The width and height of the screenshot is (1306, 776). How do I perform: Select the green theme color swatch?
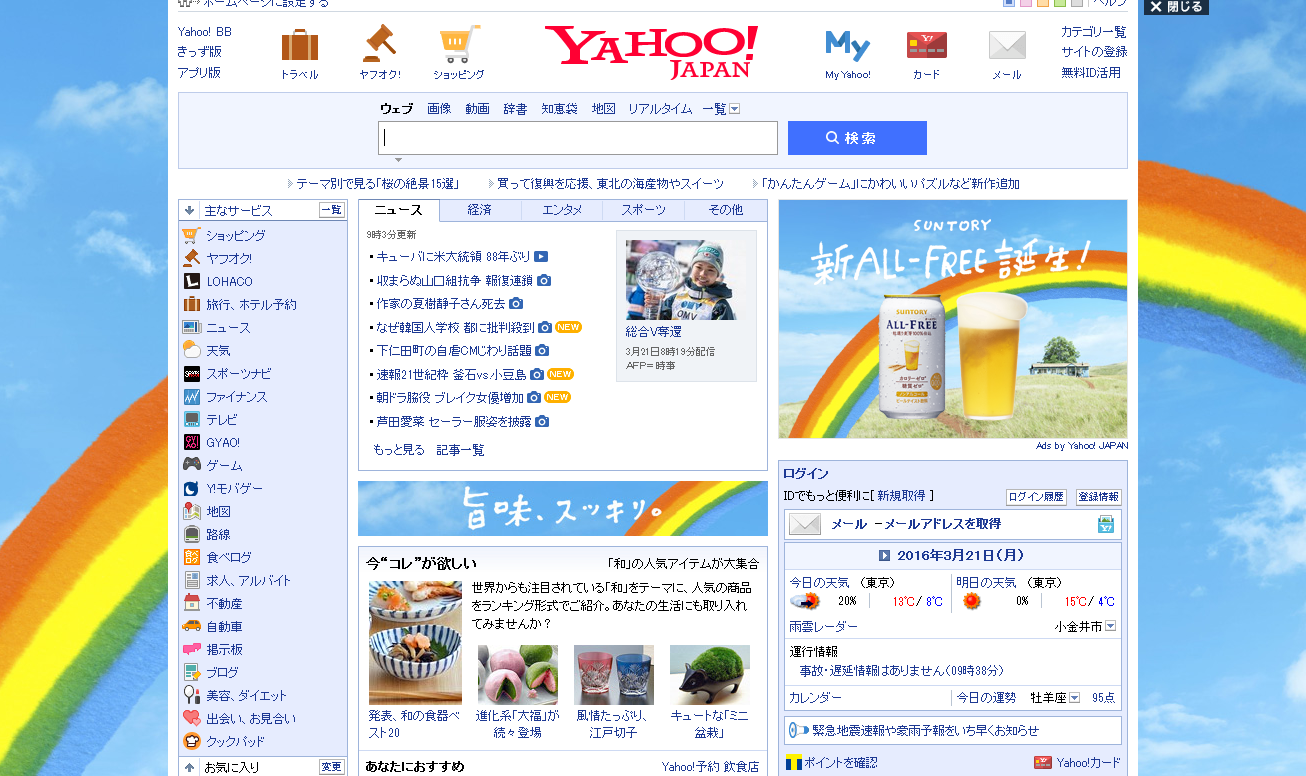click(1060, 2)
